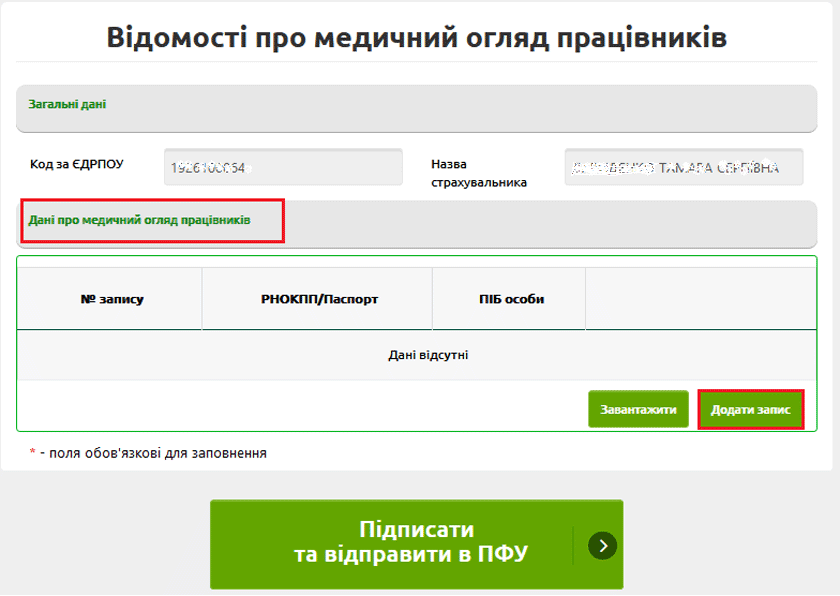Image resolution: width=840 pixels, height=596 pixels.
Task: Select the 'Назва страхувальника' input field
Action: coord(684,168)
